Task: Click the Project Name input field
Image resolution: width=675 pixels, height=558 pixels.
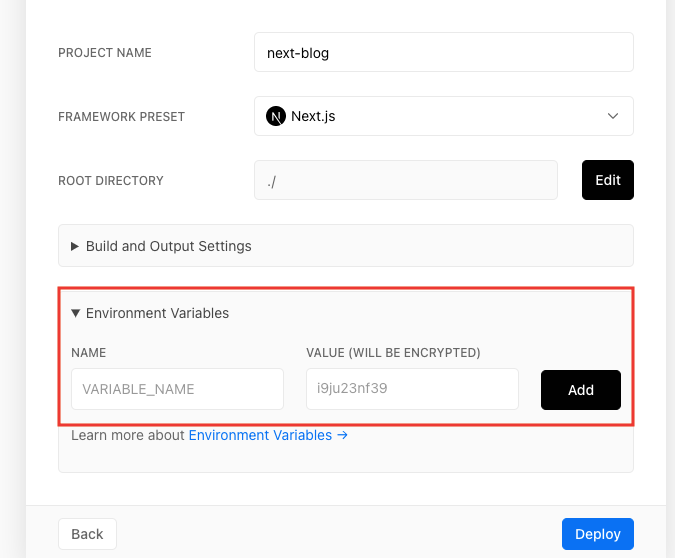Action: coord(443,52)
